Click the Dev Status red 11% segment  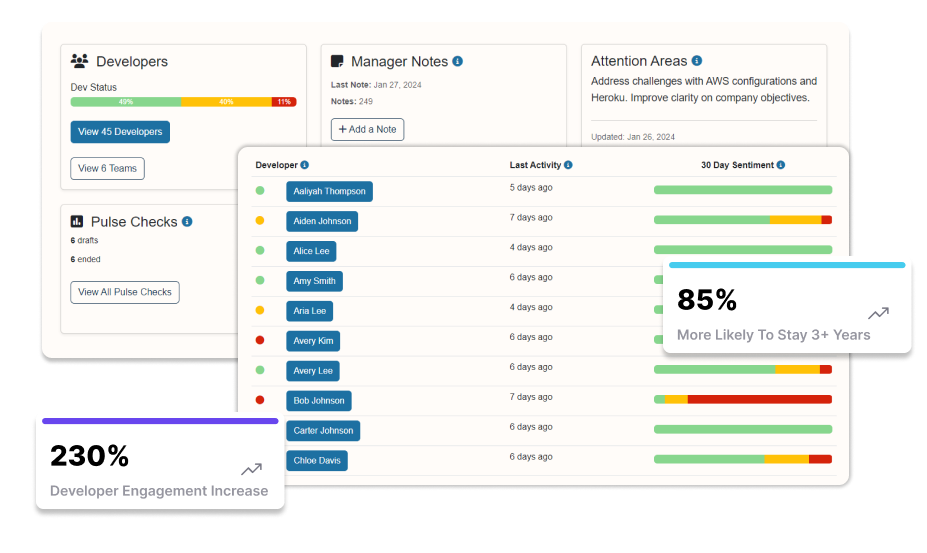click(x=284, y=102)
